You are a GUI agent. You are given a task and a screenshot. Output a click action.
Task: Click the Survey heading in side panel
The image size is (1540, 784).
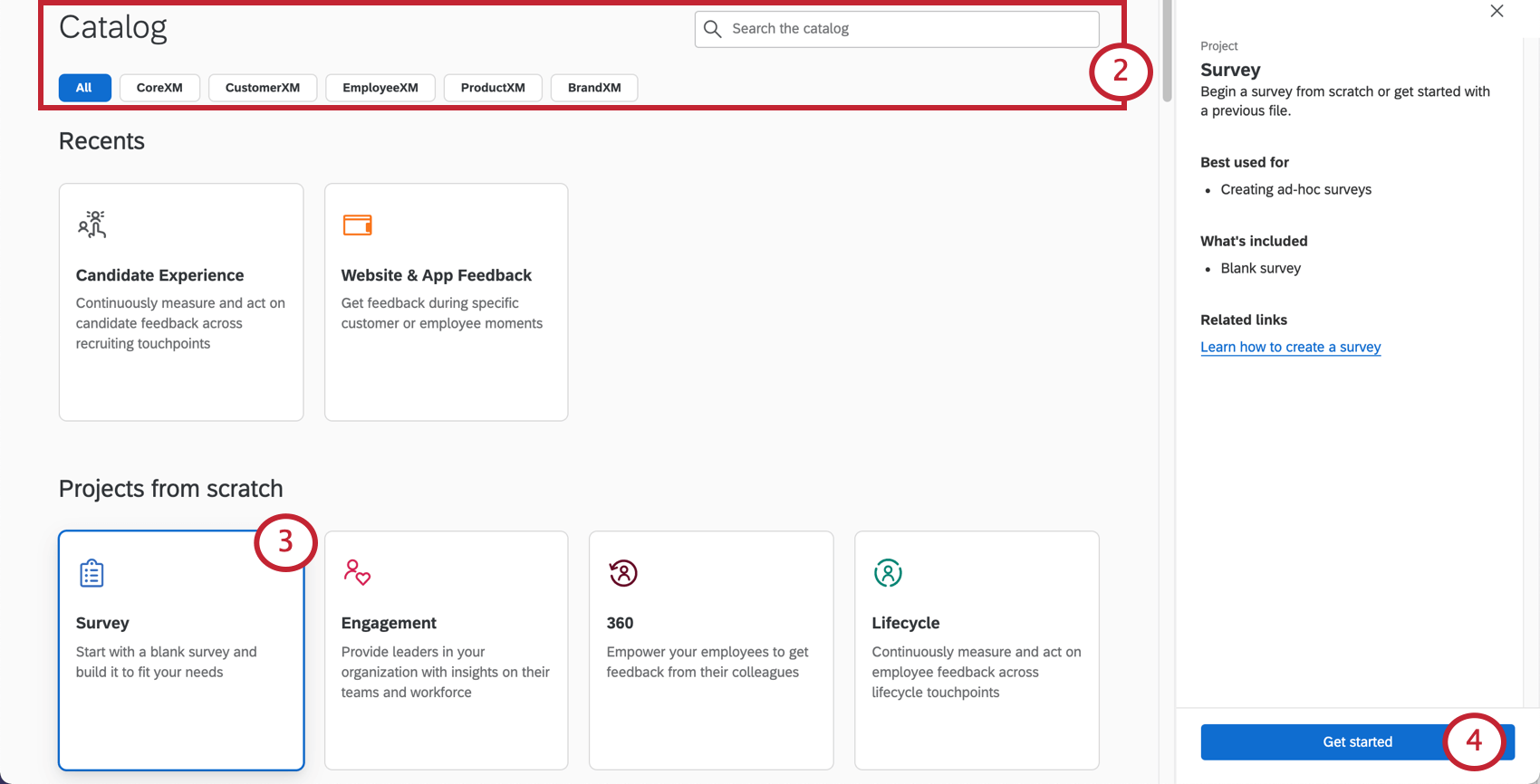(x=1230, y=70)
